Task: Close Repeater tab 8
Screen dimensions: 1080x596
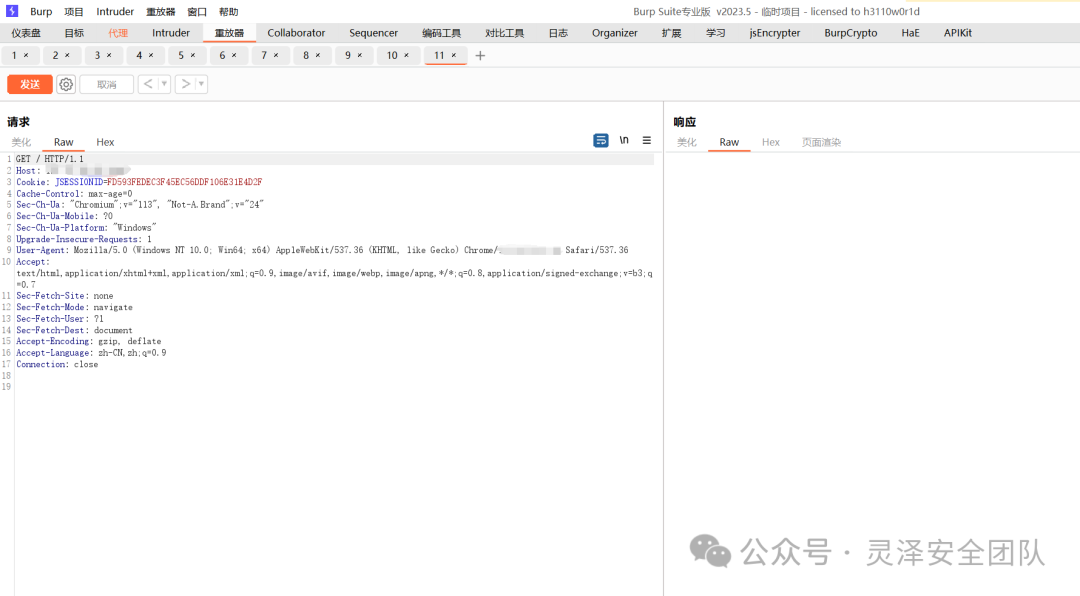Action: pos(318,55)
